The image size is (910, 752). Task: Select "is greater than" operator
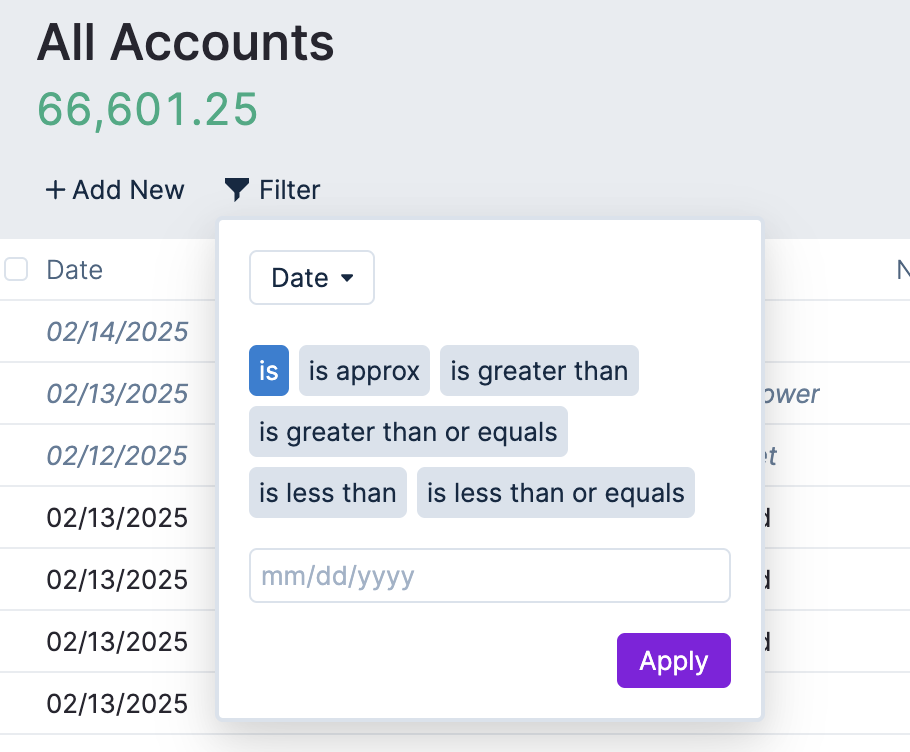coord(539,371)
